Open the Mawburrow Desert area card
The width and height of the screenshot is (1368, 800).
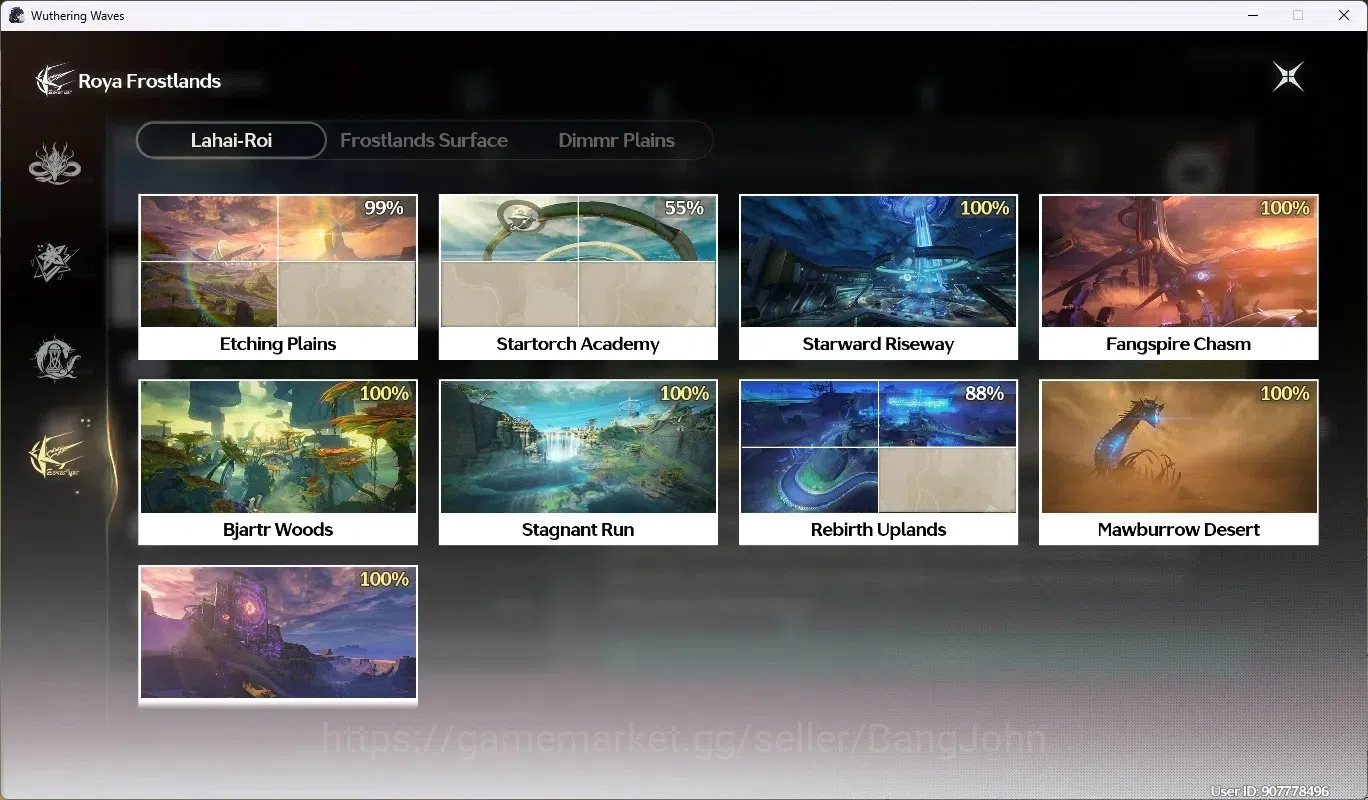(1179, 462)
